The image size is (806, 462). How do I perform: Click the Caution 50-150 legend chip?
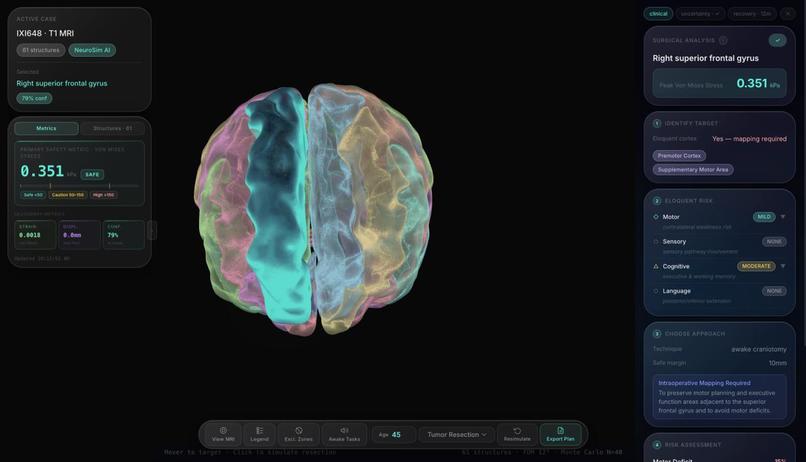[68, 195]
